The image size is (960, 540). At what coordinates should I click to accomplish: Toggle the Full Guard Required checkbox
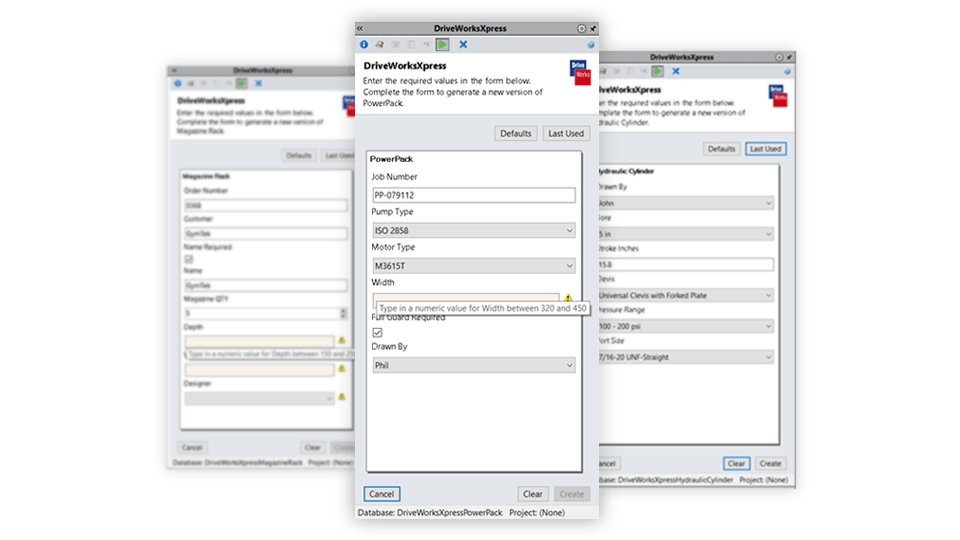point(377,332)
